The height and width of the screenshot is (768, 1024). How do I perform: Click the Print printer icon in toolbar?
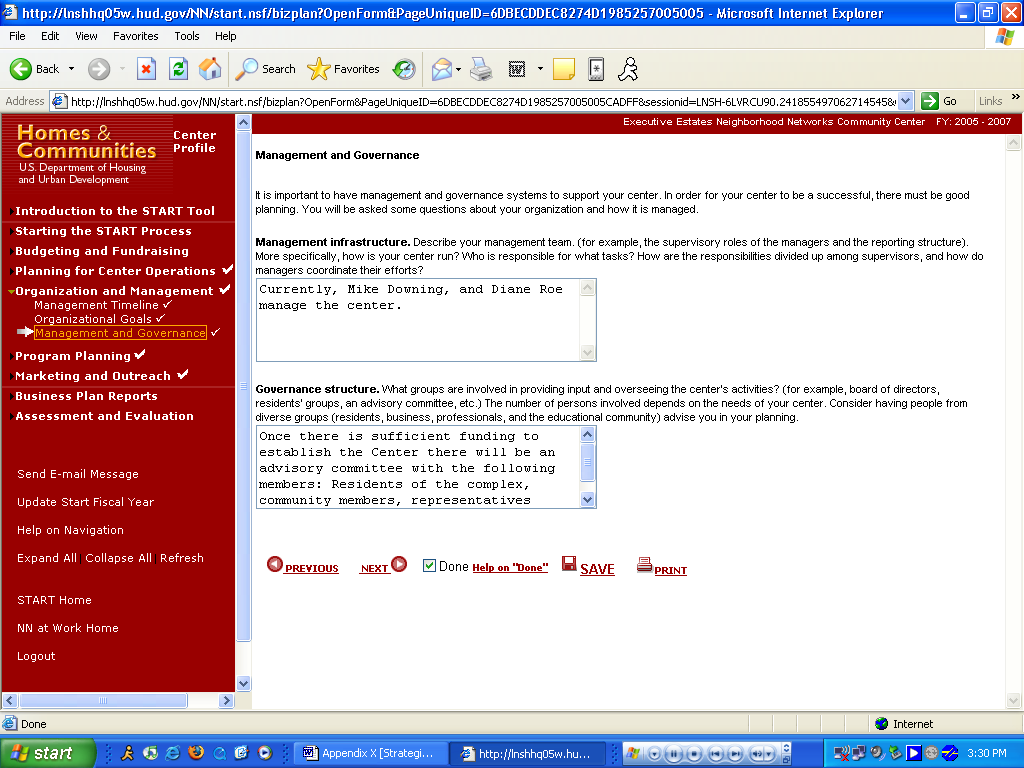coord(481,69)
